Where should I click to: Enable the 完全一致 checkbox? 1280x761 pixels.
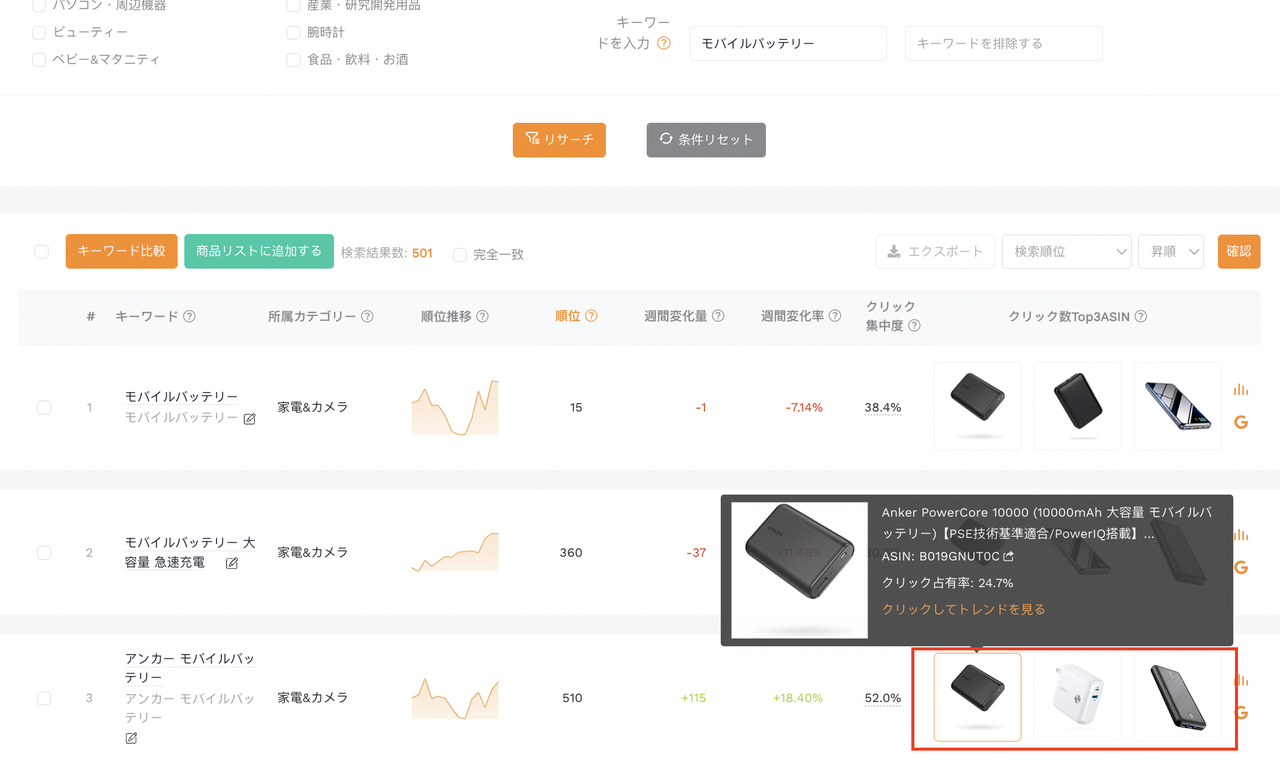coord(460,255)
